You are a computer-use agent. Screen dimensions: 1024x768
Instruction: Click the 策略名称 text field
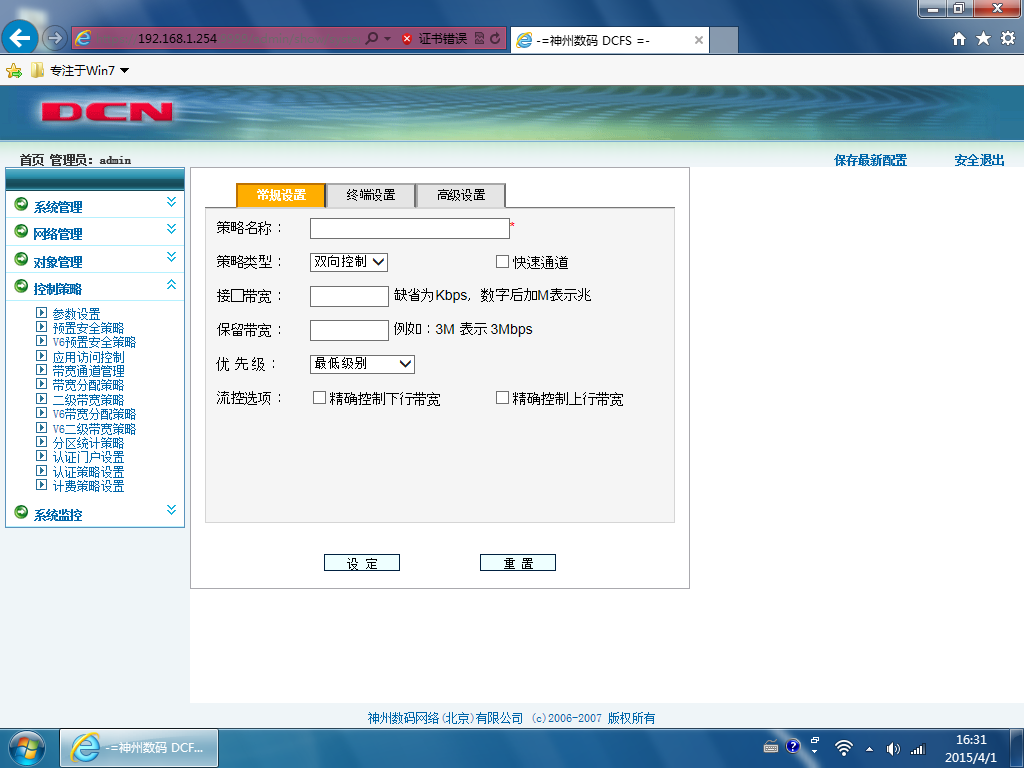coord(409,228)
